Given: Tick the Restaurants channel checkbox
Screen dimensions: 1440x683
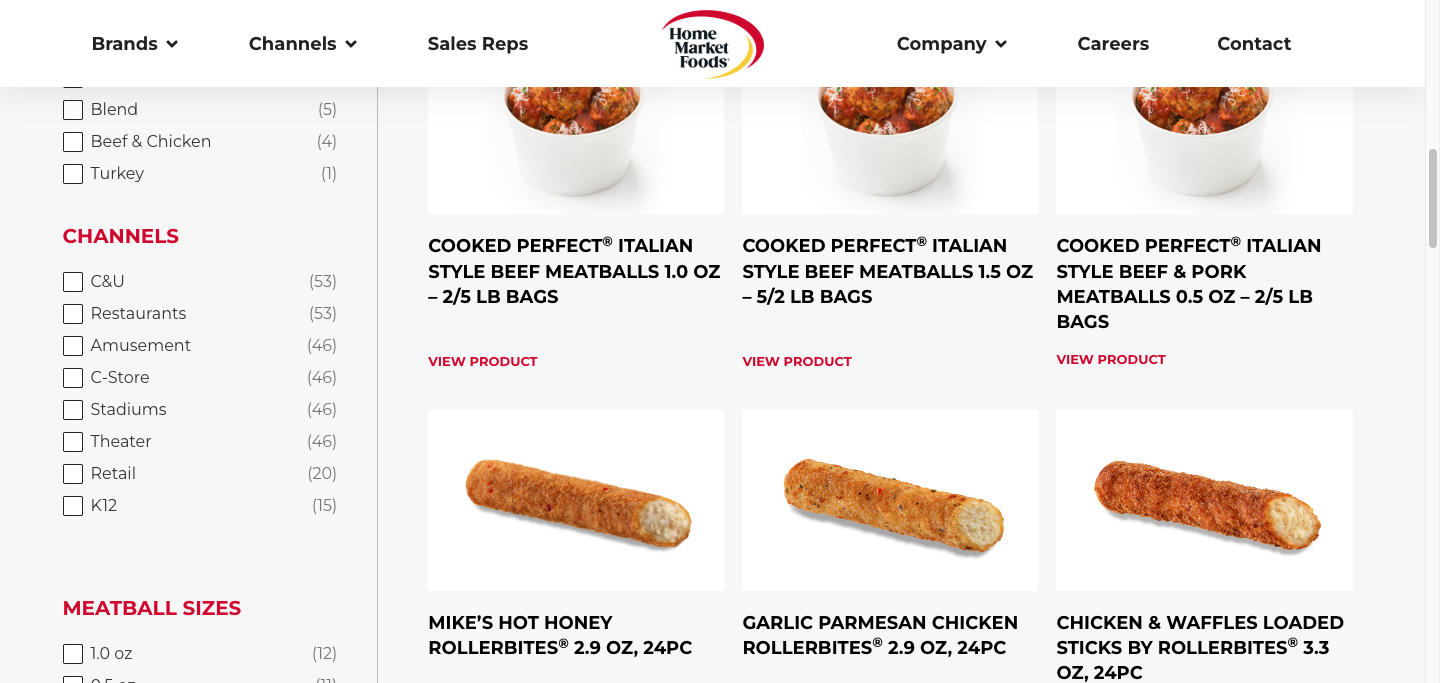Looking at the screenshot, I should click(x=73, y=314).
